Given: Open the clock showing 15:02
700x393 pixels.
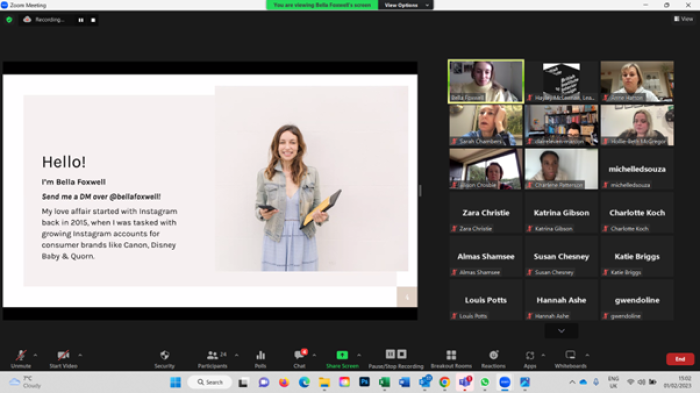Looking at the screenshot, I should click(678, 382).
